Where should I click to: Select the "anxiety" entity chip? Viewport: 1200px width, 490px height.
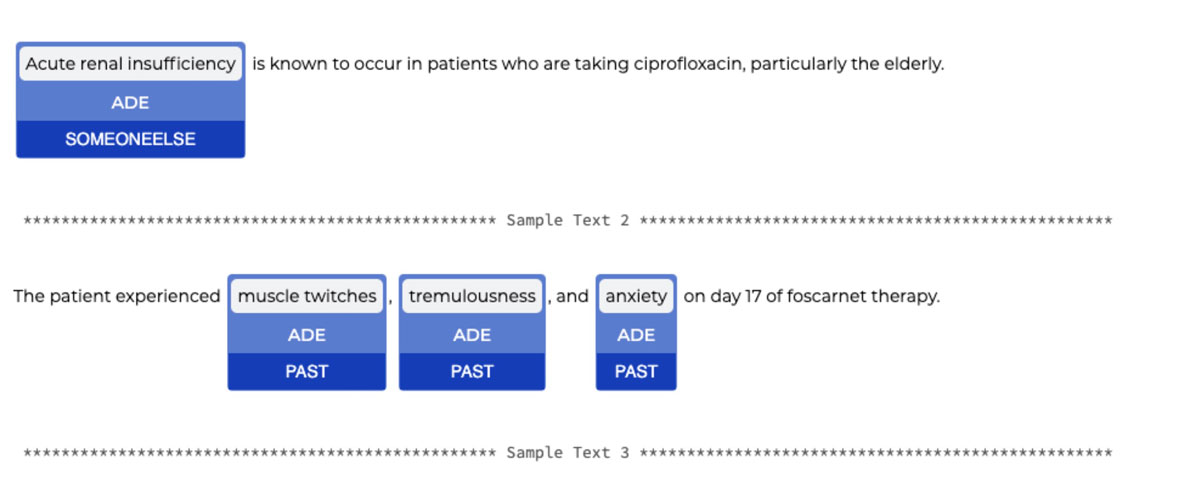tap(636, 296)
